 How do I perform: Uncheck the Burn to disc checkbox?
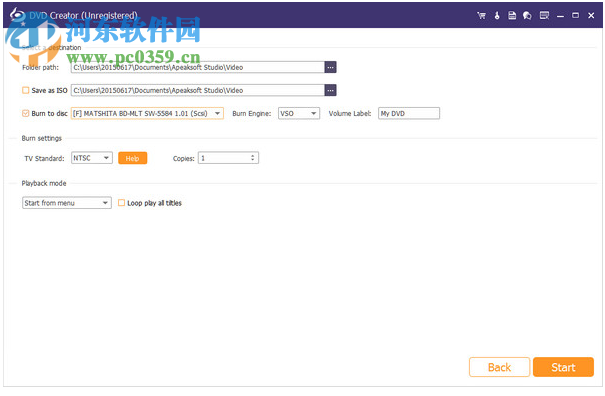[25, 113]
